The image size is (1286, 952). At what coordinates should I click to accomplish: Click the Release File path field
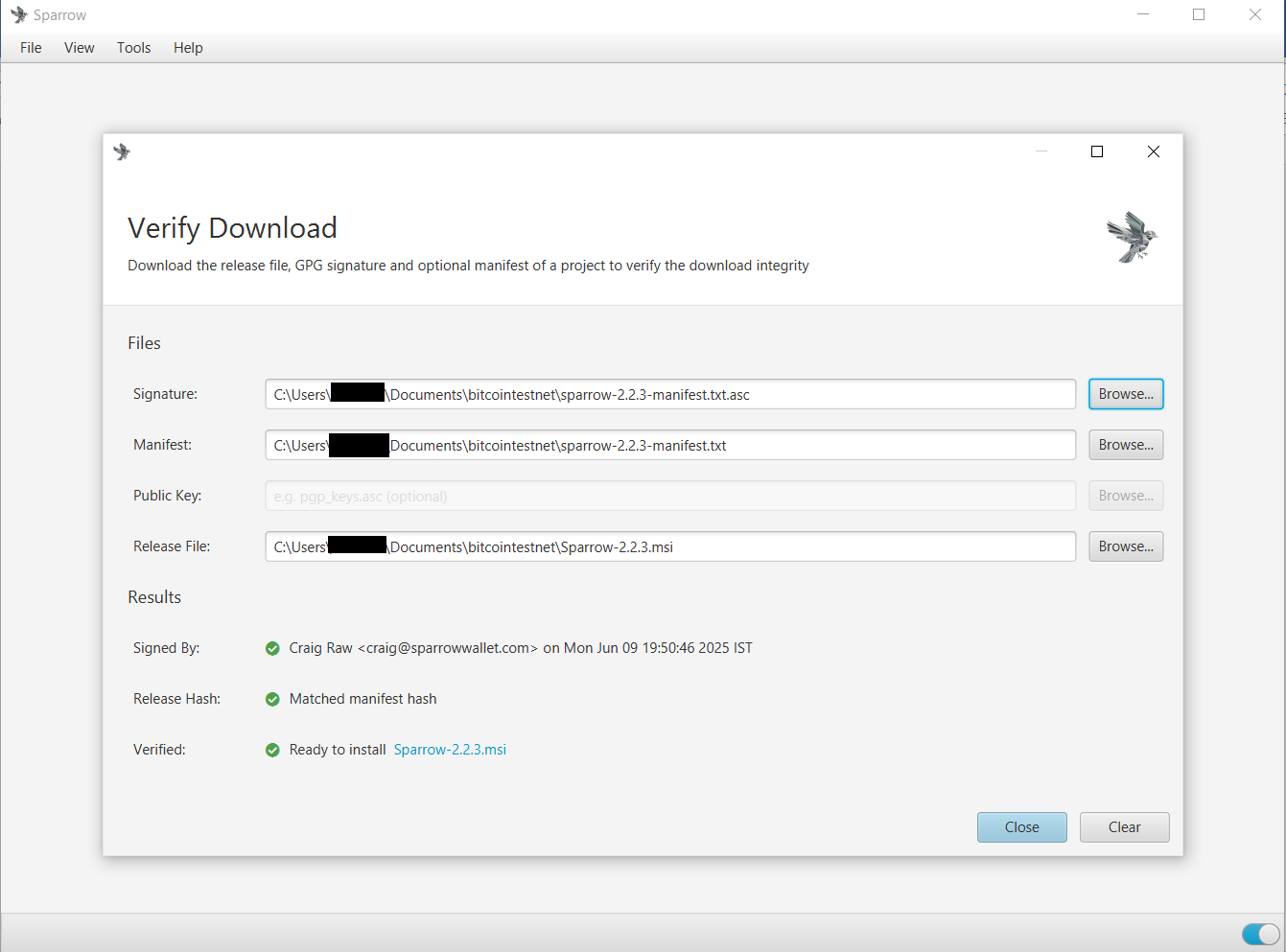670,546
